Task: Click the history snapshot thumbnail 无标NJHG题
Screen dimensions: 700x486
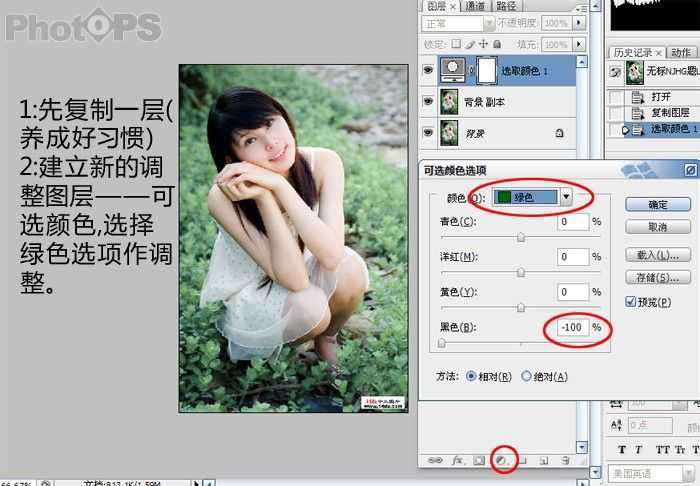Action: pyautogui.click(x=634, y=71)
